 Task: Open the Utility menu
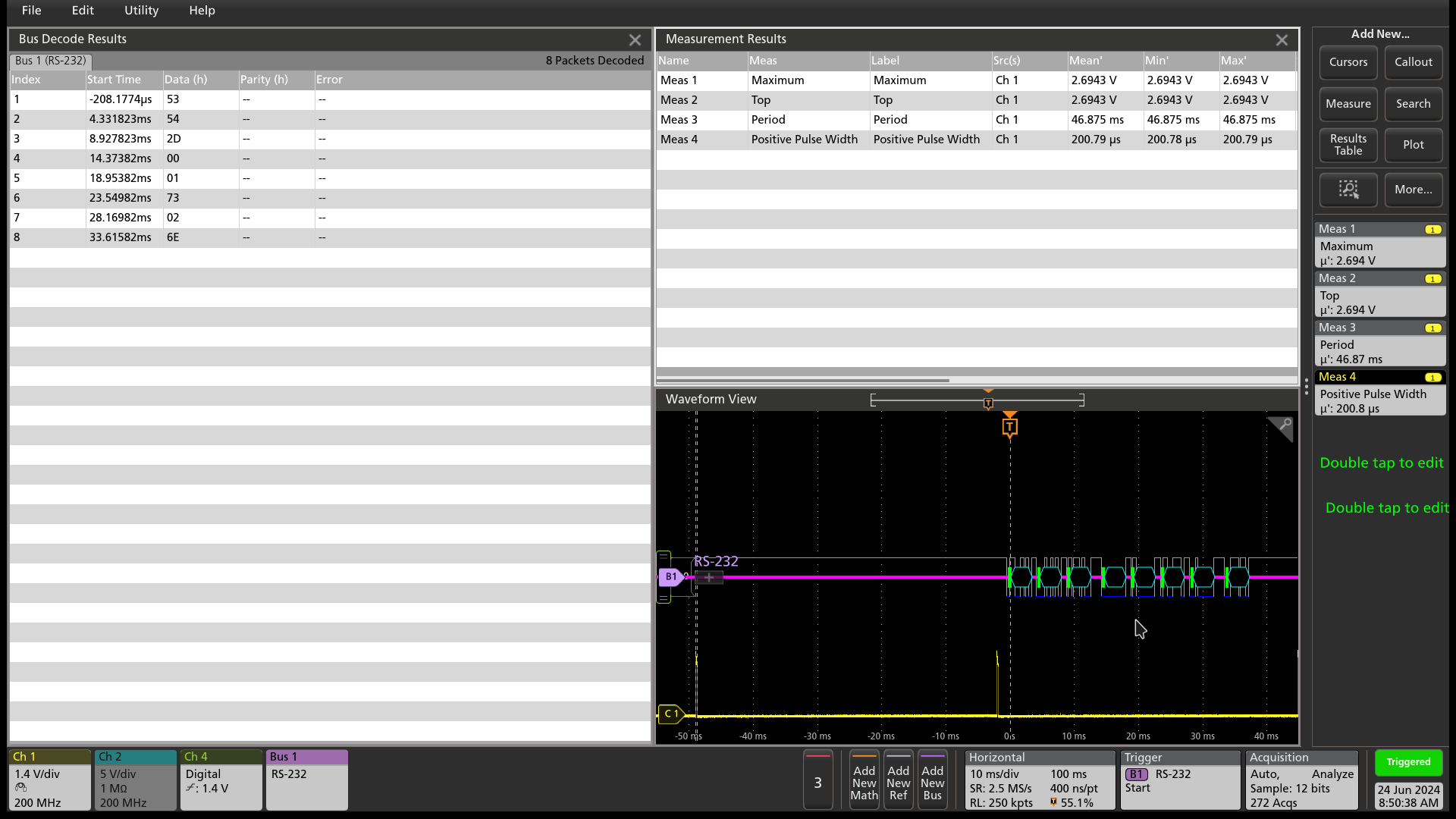pos(141,11)
